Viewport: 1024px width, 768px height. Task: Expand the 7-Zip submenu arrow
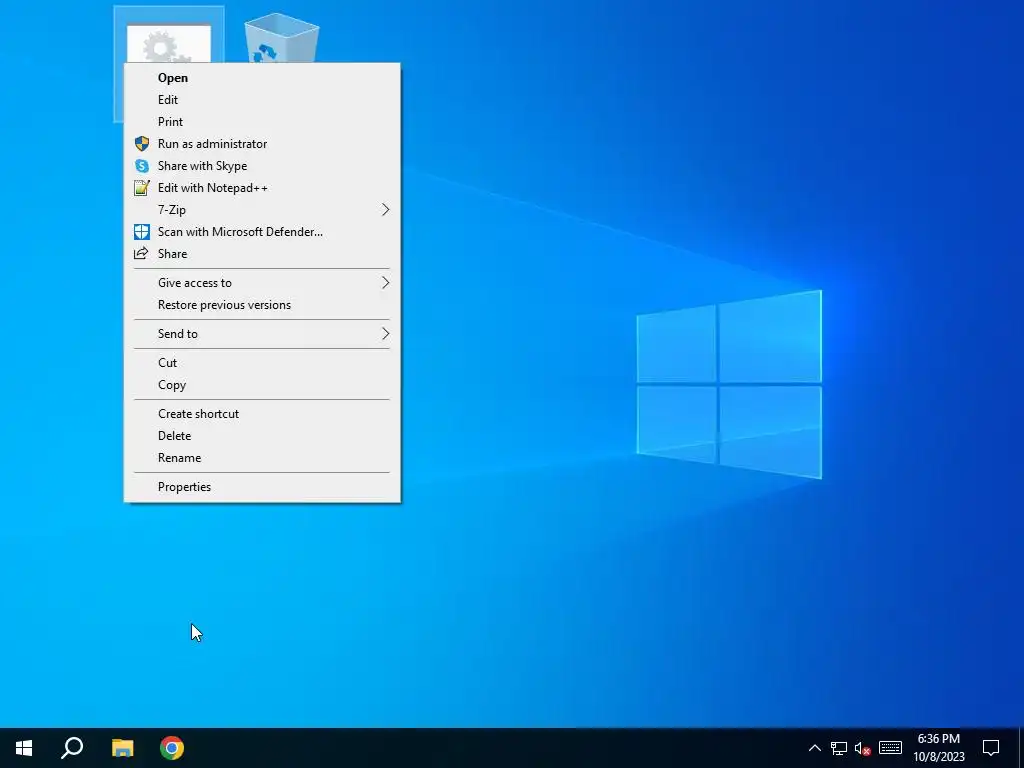tap(385, 210)
